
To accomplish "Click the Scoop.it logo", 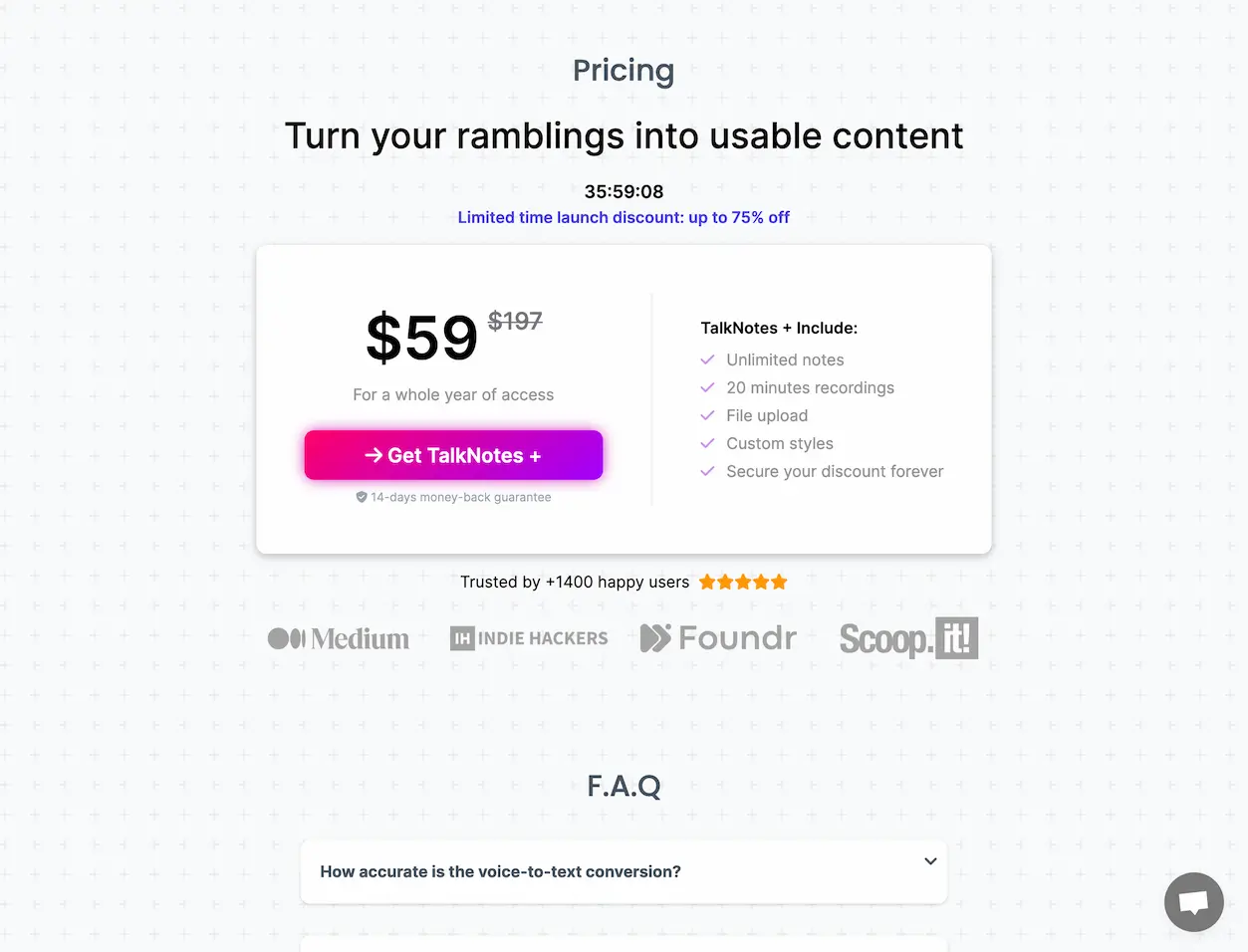I will click(907, 638).
